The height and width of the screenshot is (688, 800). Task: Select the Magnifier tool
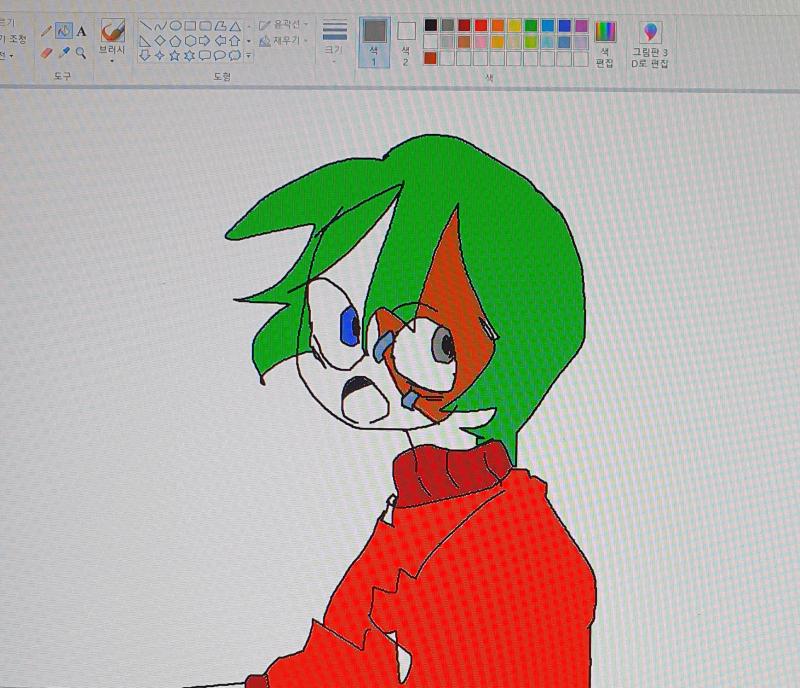click(81, 53)
